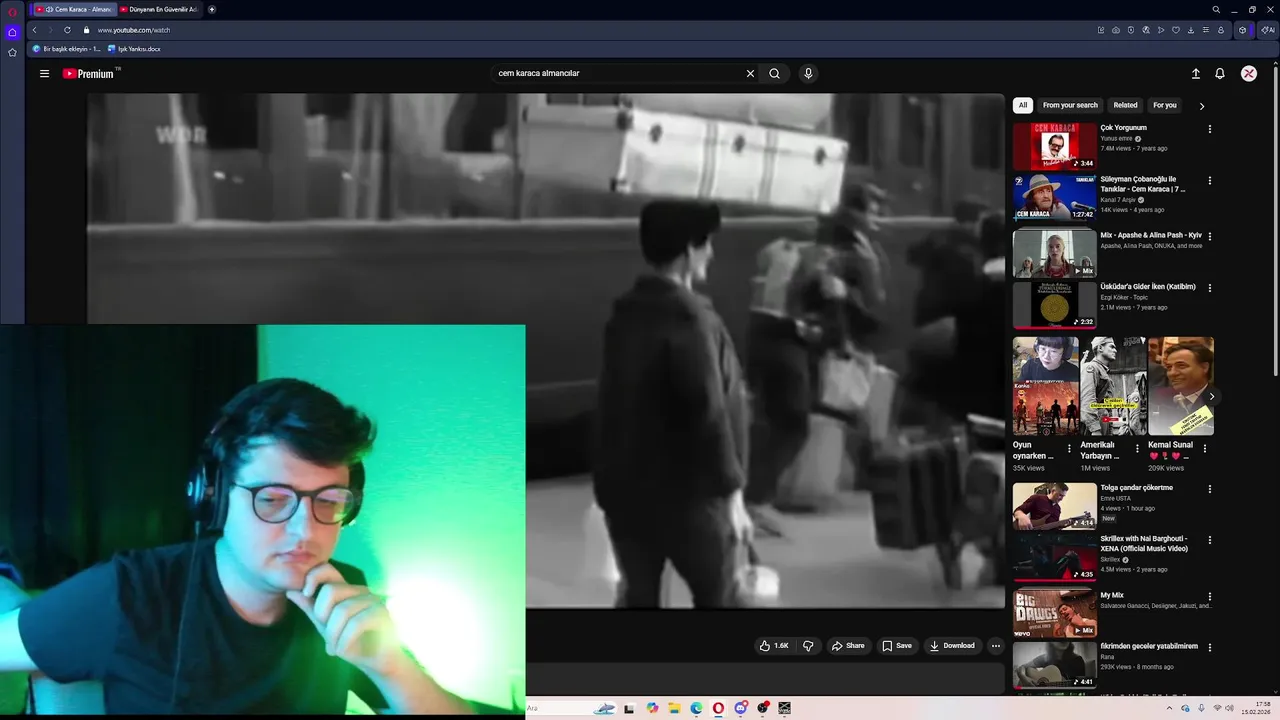The image size is (1280, 720).
Task: Open the My Mix playlist title
Action: 1113,595
